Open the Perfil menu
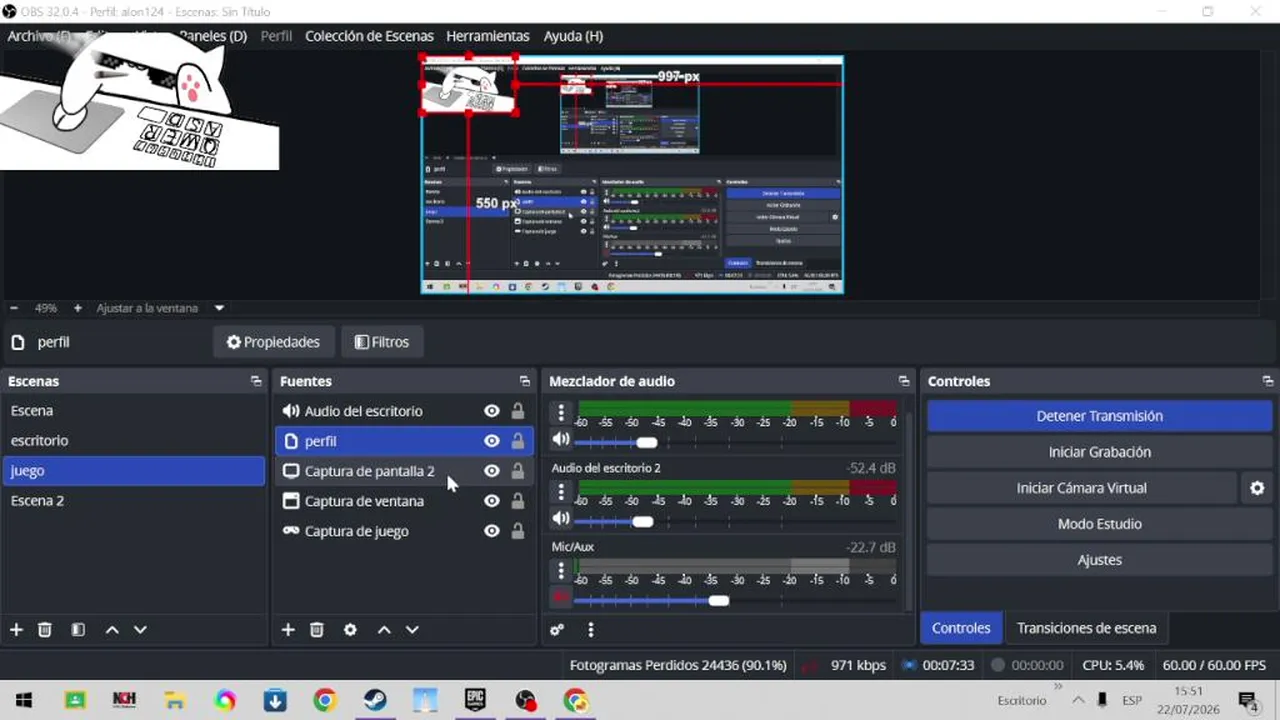The image size is (1280, 720). pyautogui.click(x=276, y=36)
